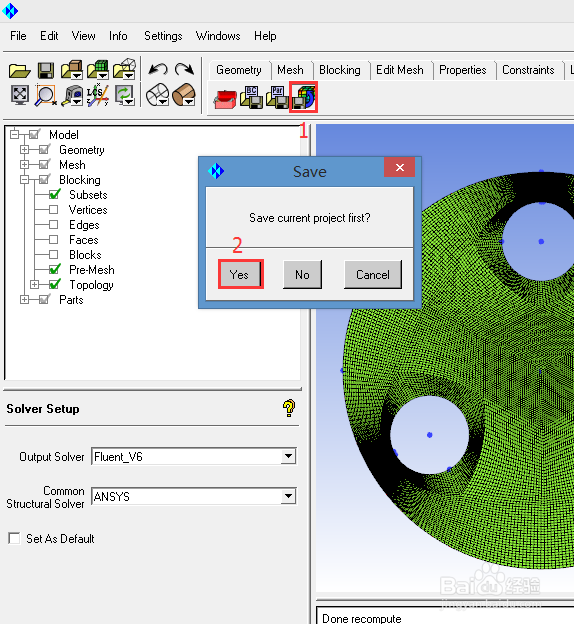The height and width of the screenshot is (624, 574).
Task: Open Solver Setup help question mark
Action: tap(289, 408)
